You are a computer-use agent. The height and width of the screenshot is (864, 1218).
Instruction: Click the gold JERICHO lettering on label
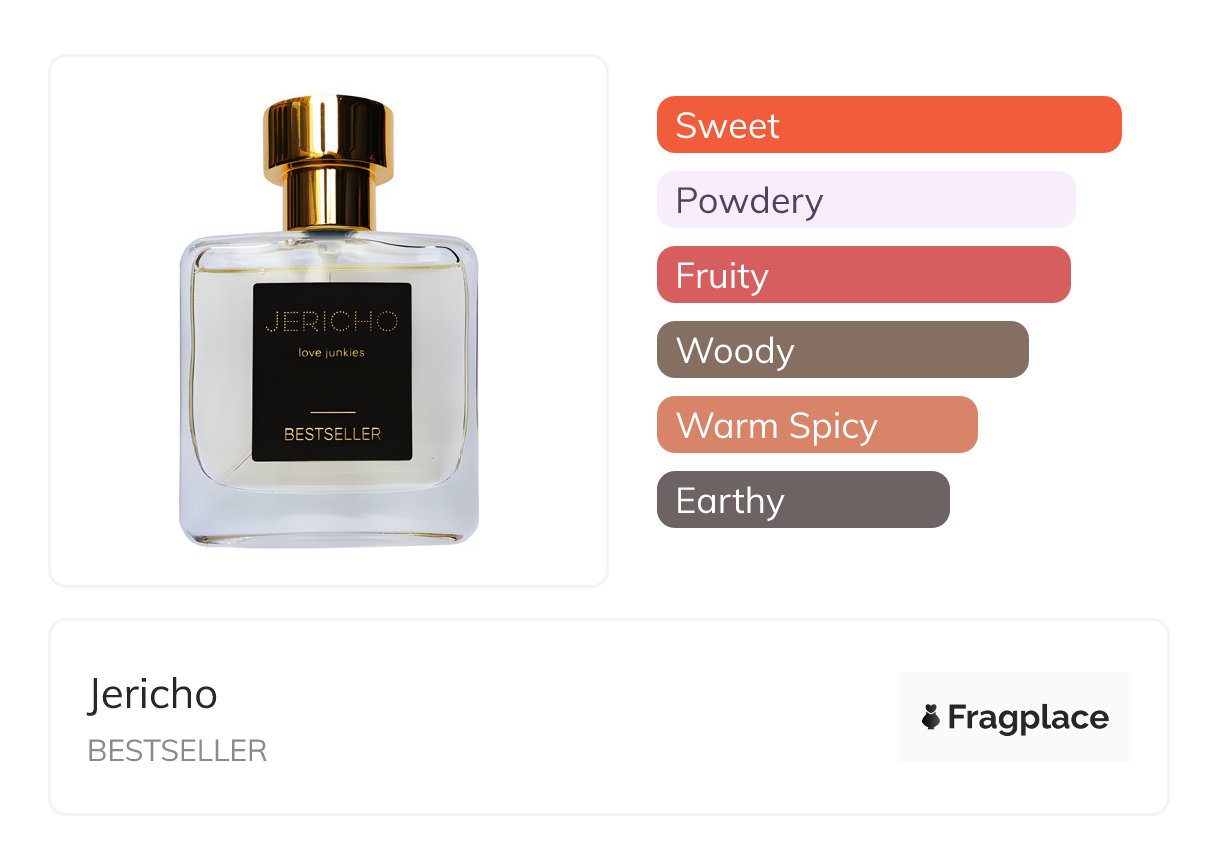pos(332,322)
